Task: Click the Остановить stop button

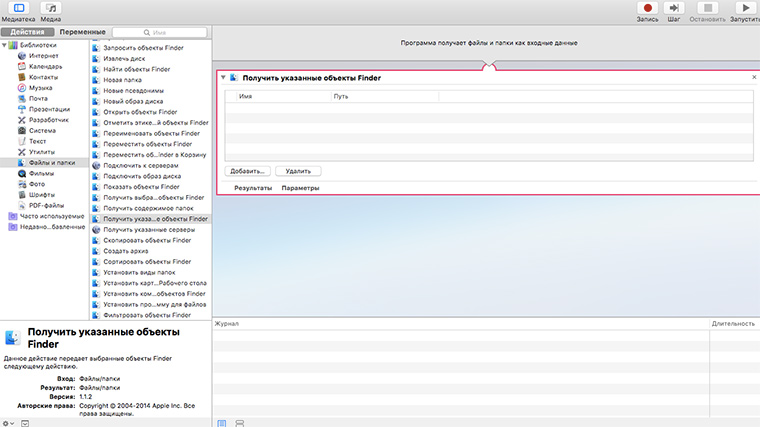Action: (x=707, y=12)
